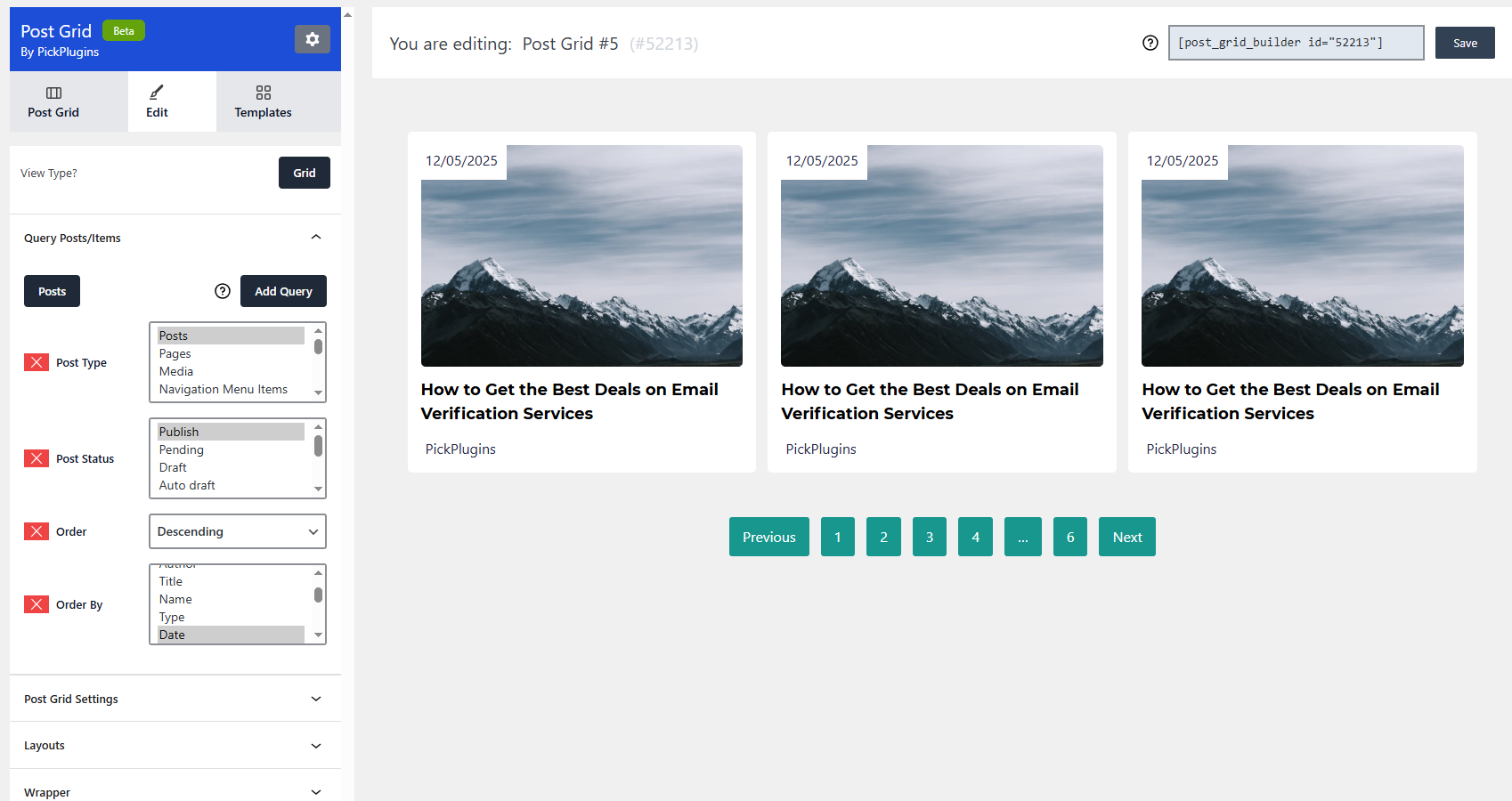Screen dimensions: 1512x801
Task: Click the third post's mountain thumbnail
Action: (x=1303, y=255)
